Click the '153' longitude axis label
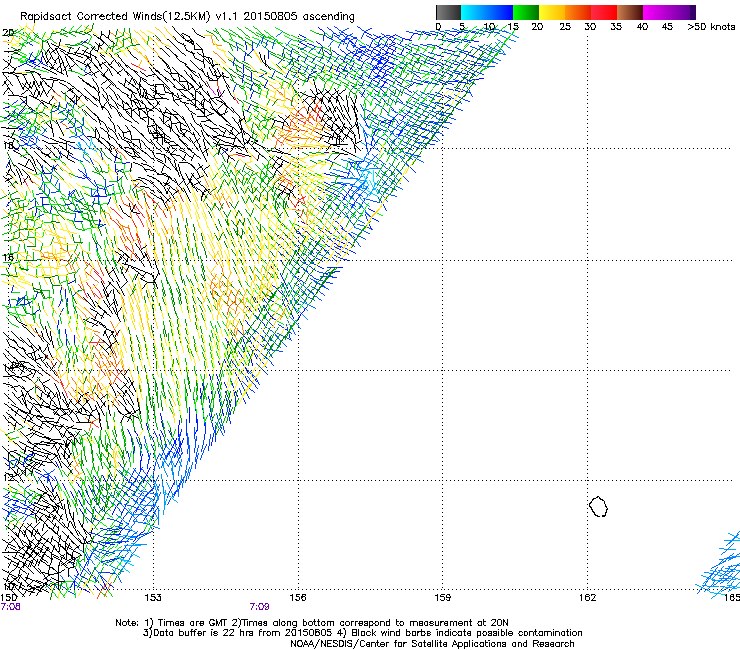Image resolution: width=740 pixels, height=650 pixels. coord(153,598)
